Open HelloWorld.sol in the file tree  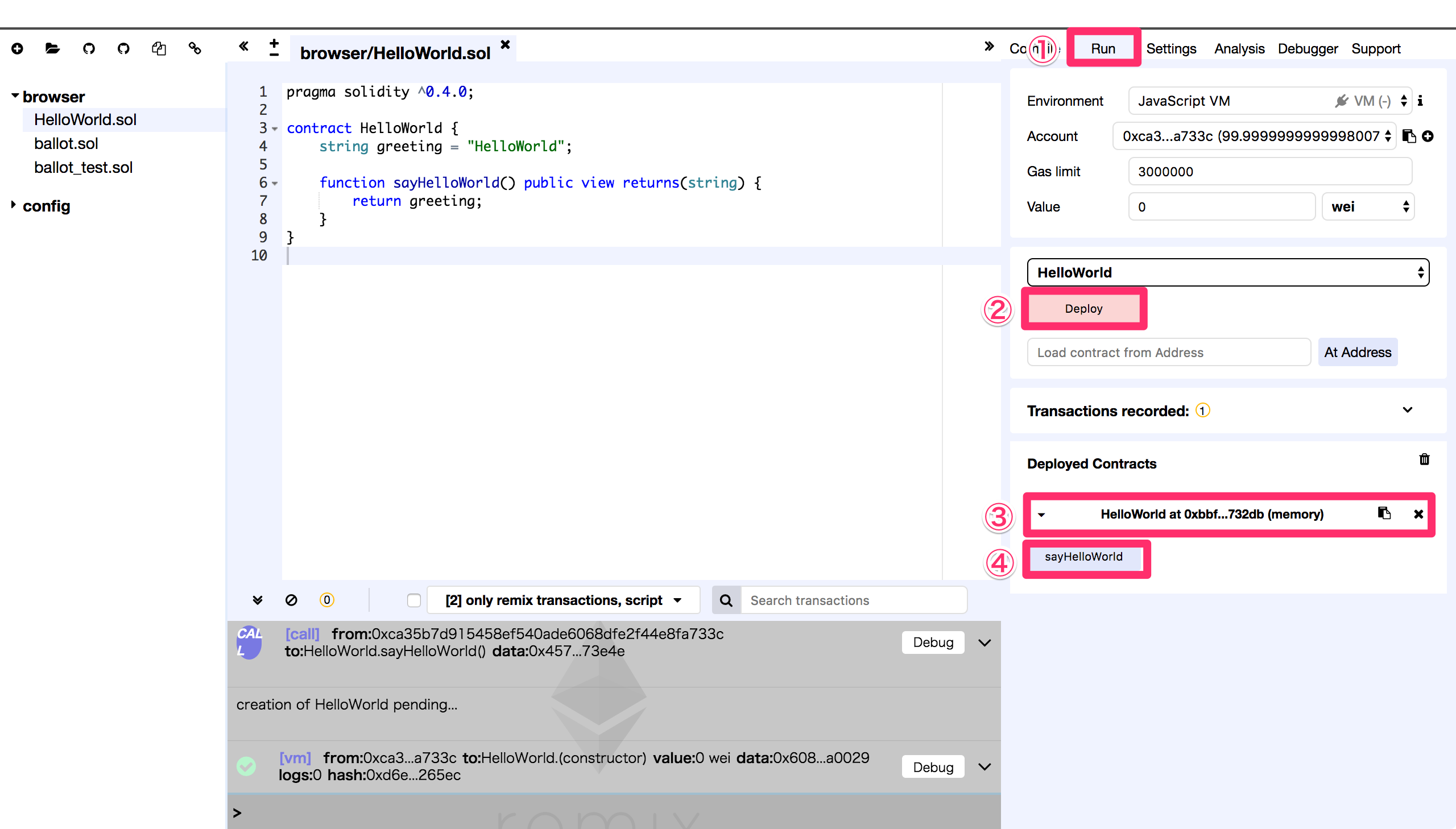(85, 119)
